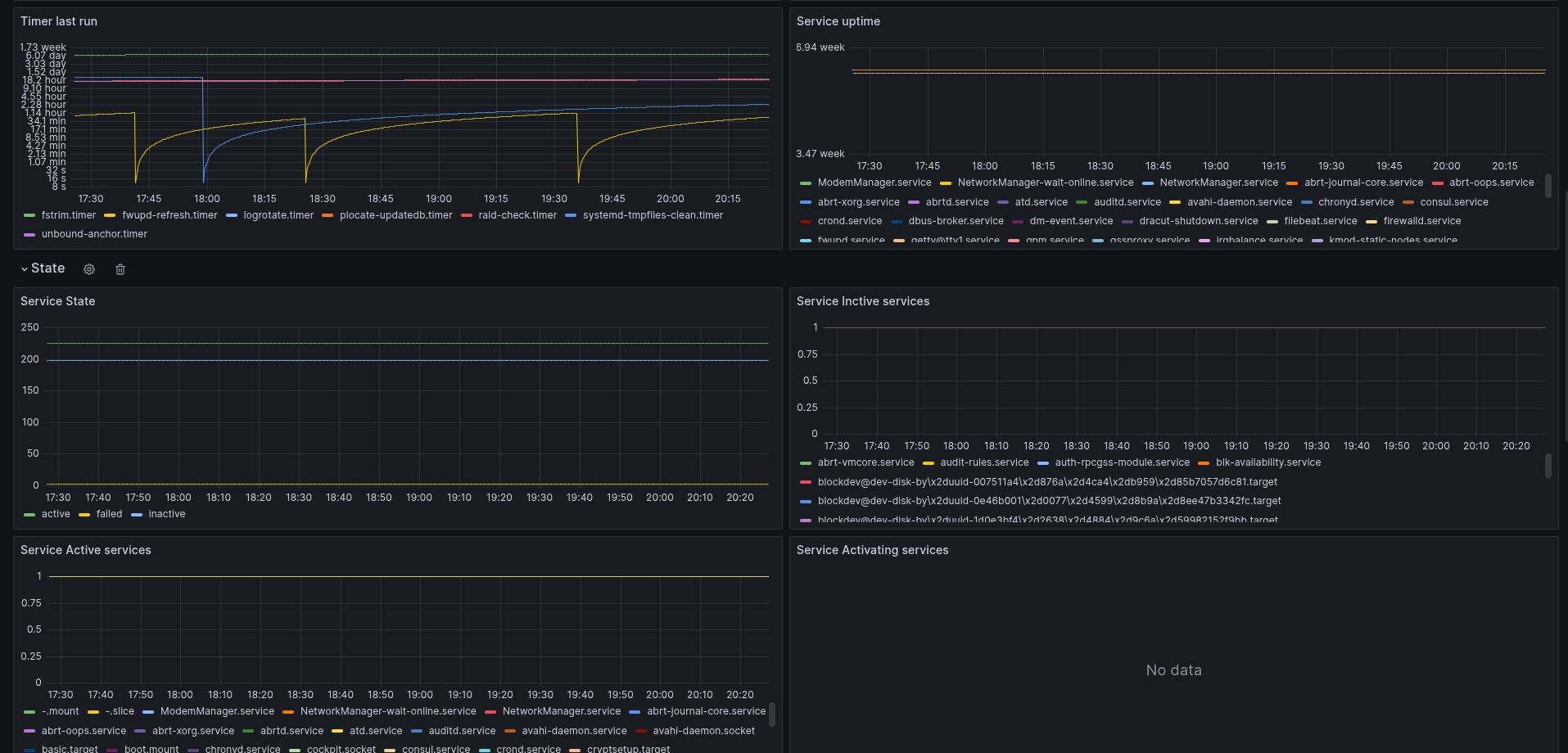Open Service Inctive services panel menu
This screenshot has width=1568, height=753.
pos(863,301)
